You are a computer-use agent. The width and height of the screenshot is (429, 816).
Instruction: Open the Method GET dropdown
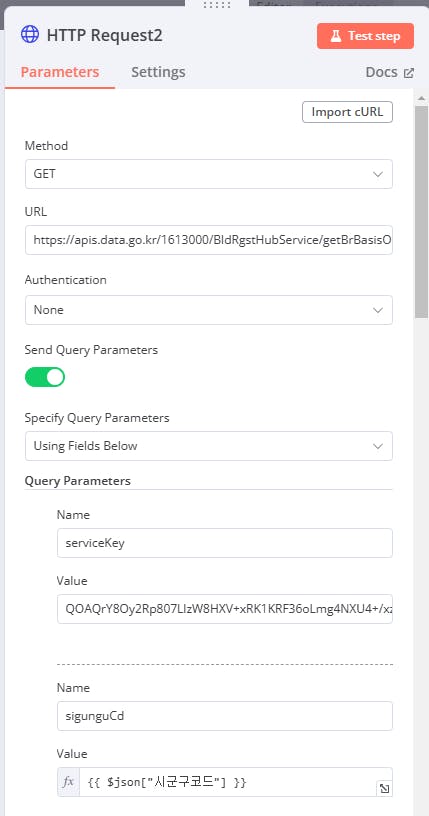[x=209, y=174]
